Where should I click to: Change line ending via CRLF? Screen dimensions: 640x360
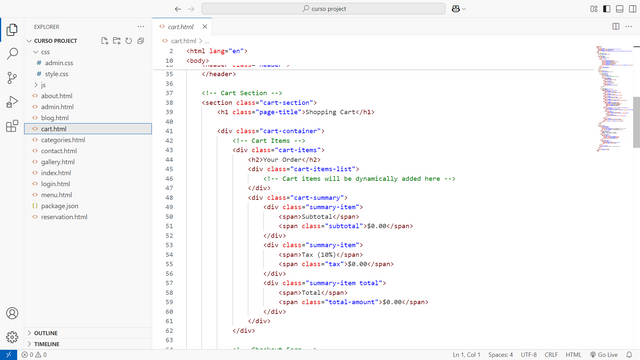coord(551,355)
